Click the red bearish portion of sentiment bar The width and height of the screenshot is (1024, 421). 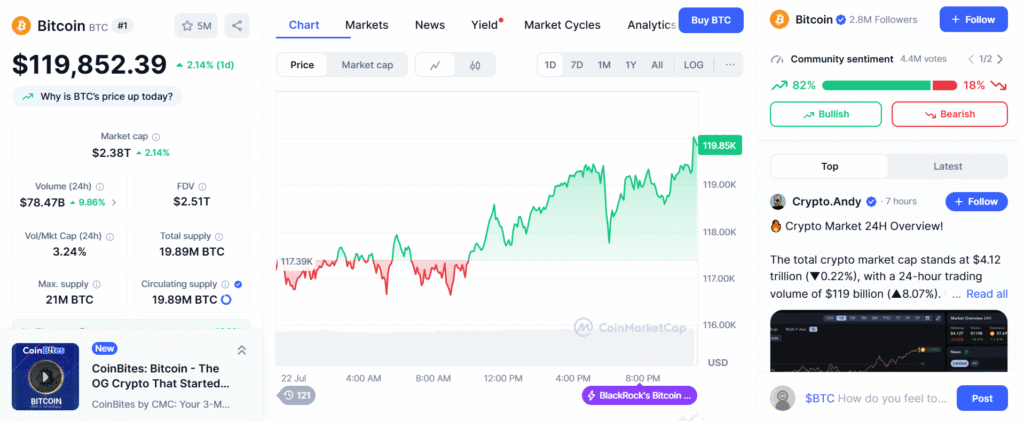click(944, 86)
